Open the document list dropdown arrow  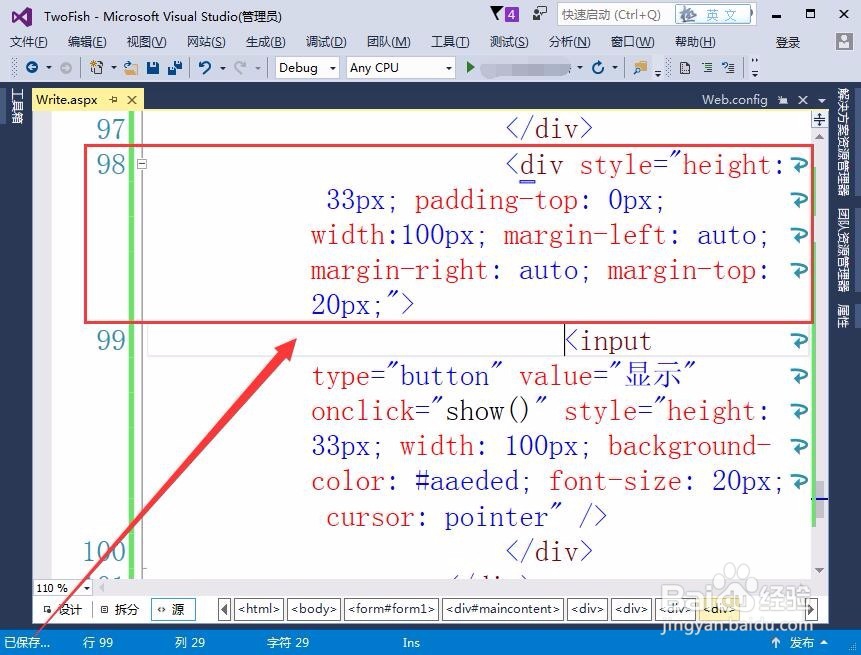click(822, 100)
